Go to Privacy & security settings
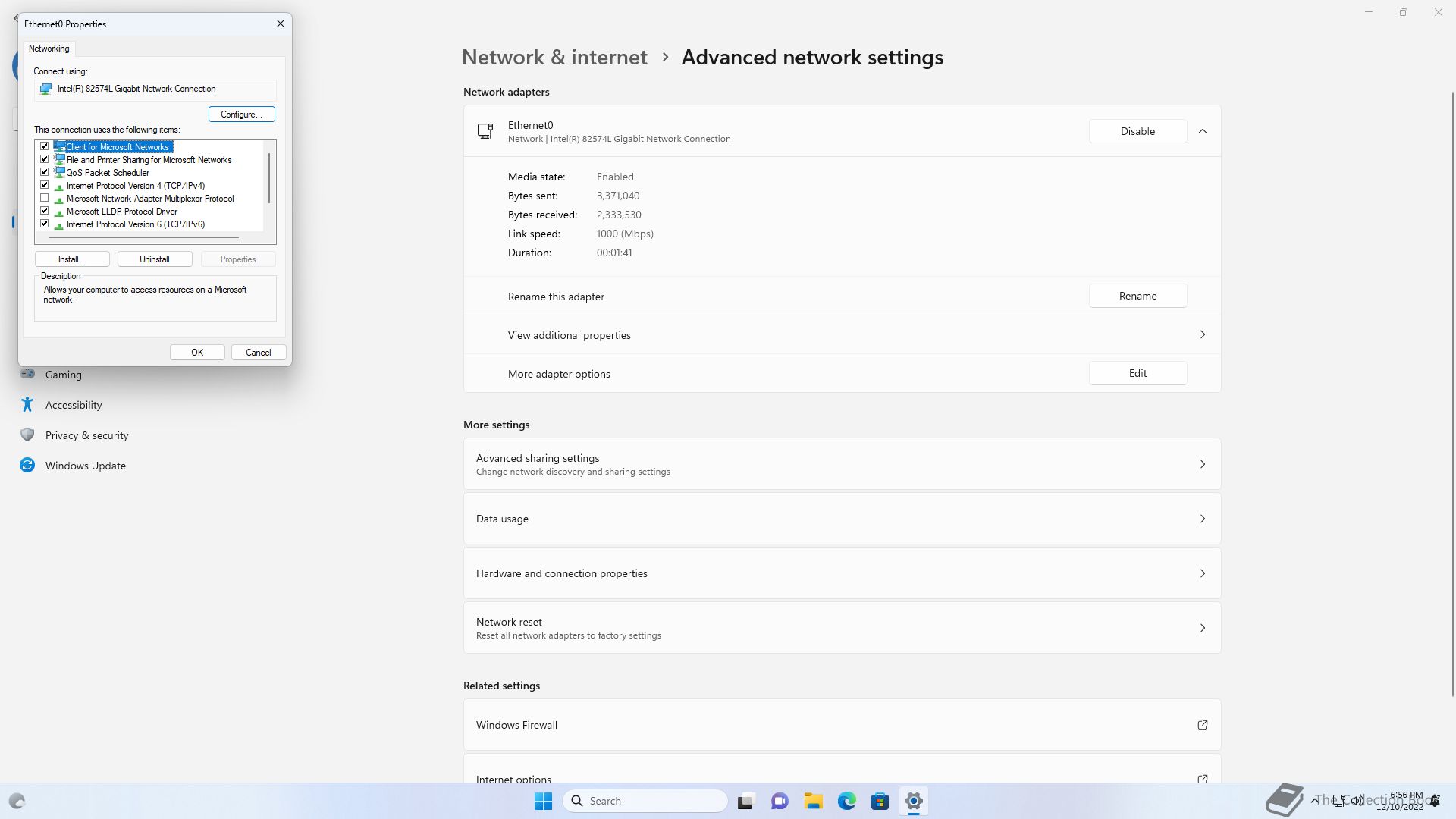Screen dimensions: 1456x819 [x=86, y=435]
